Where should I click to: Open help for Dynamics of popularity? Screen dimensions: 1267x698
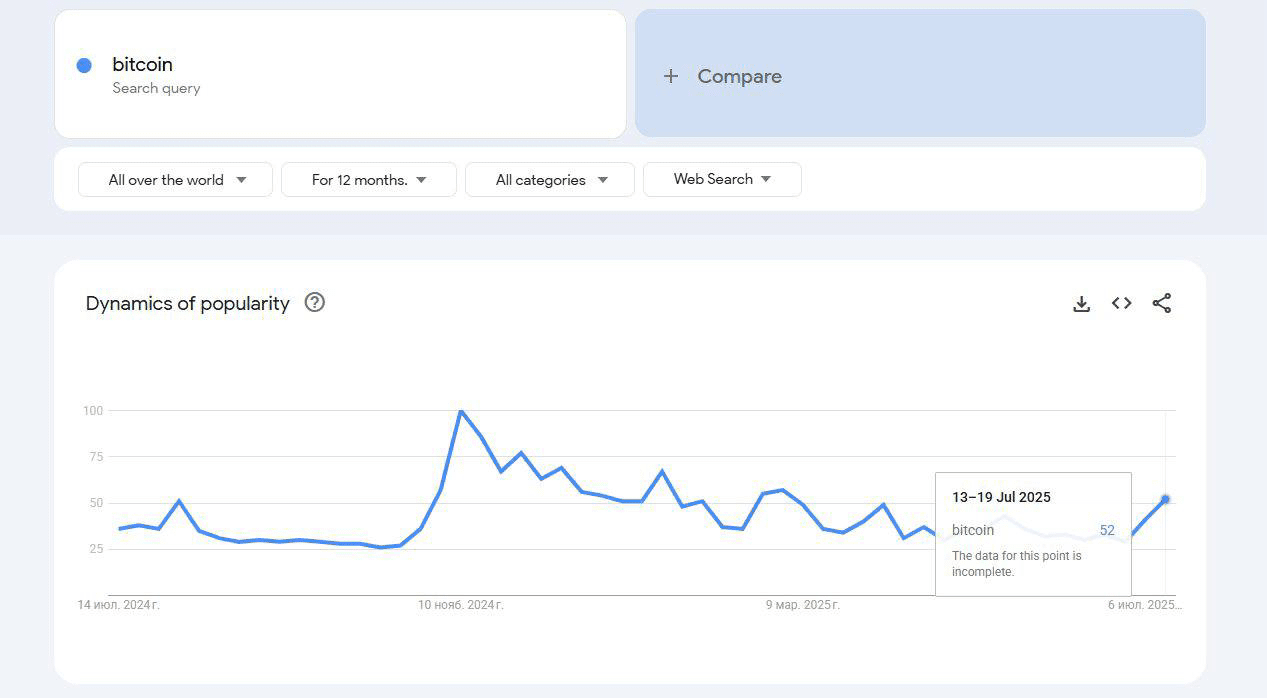pos(315,302)
